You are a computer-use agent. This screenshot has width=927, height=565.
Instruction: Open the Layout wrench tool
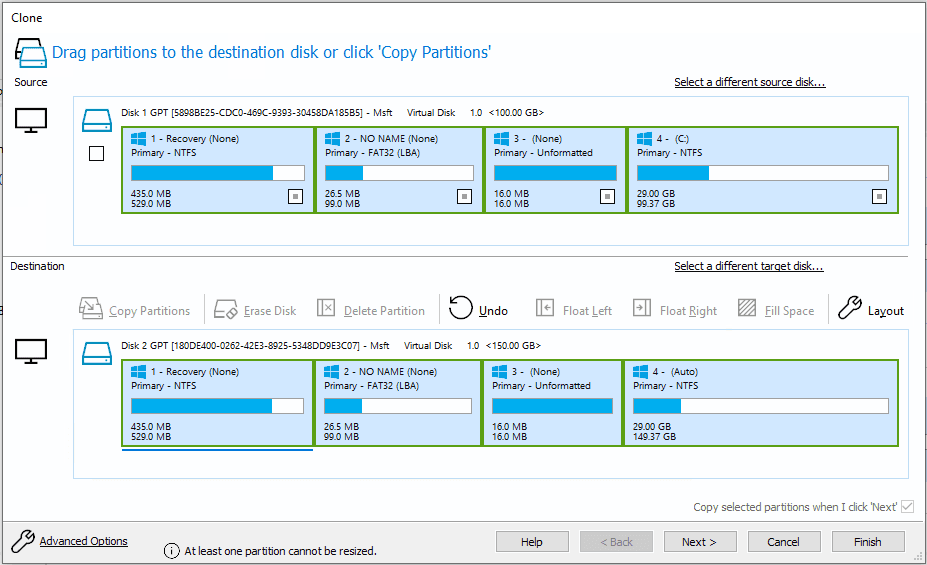(849, 309)
